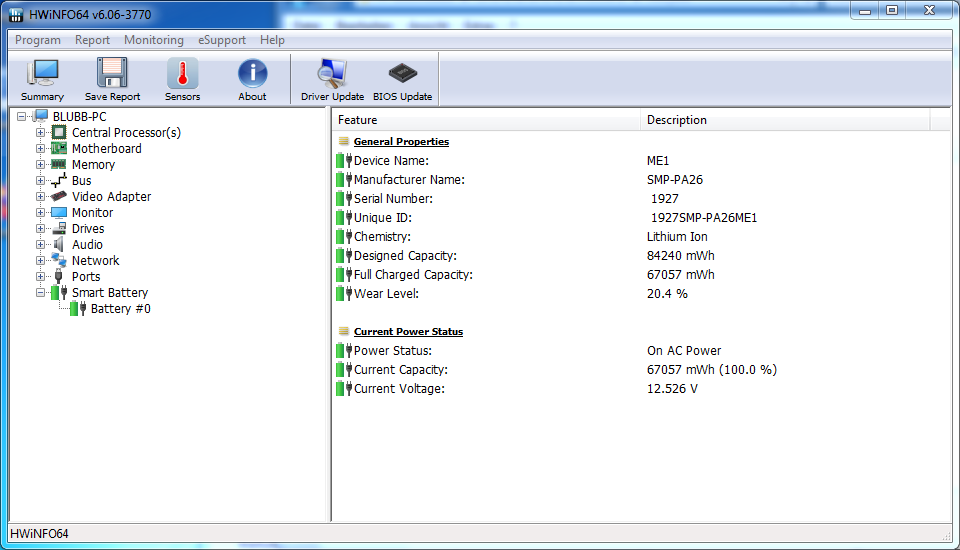Click the Smart Battery icon
Screen dimensions: 960x550
coord(59,293)
